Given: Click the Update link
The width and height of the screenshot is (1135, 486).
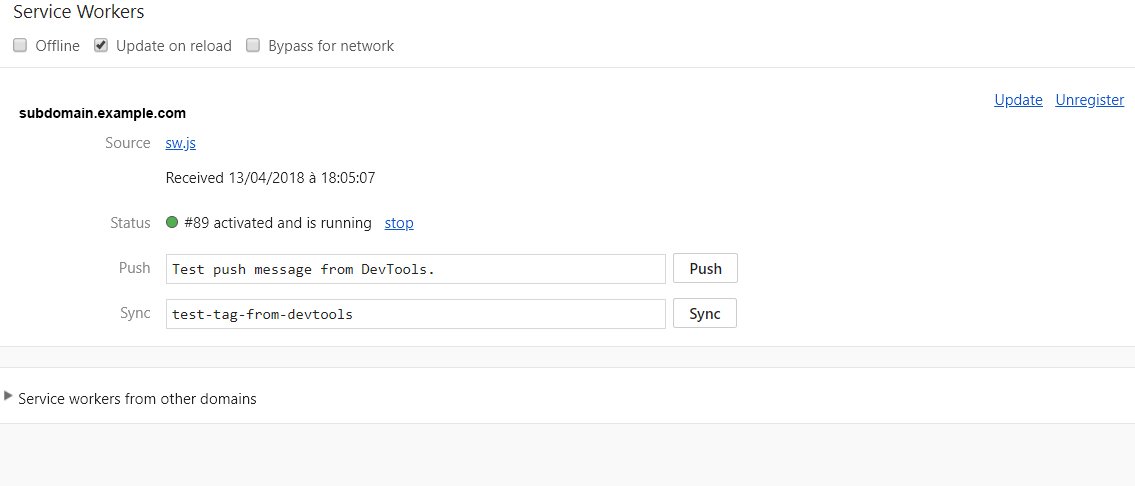Looking at the screenshot, I should click(x=1018, y=100).
